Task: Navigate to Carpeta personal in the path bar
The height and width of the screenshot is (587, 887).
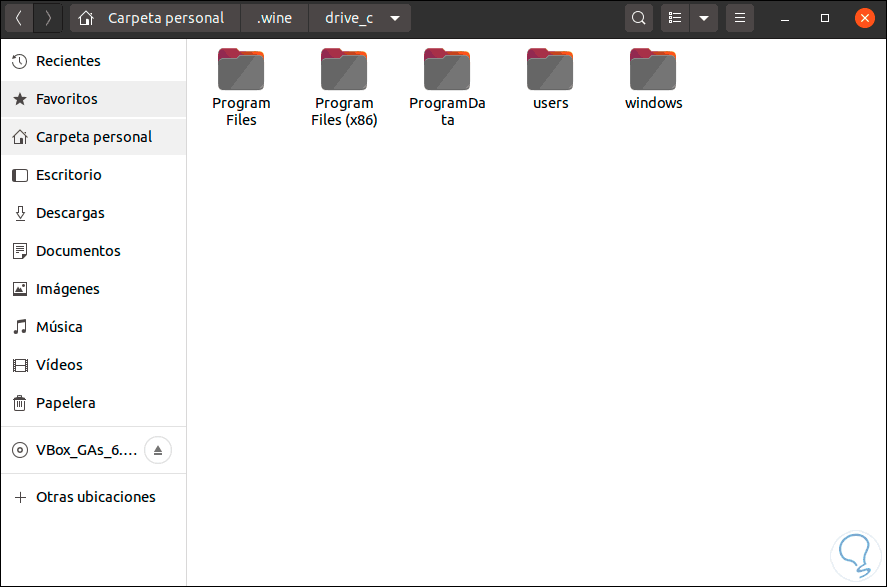Action: coord(166,18)
